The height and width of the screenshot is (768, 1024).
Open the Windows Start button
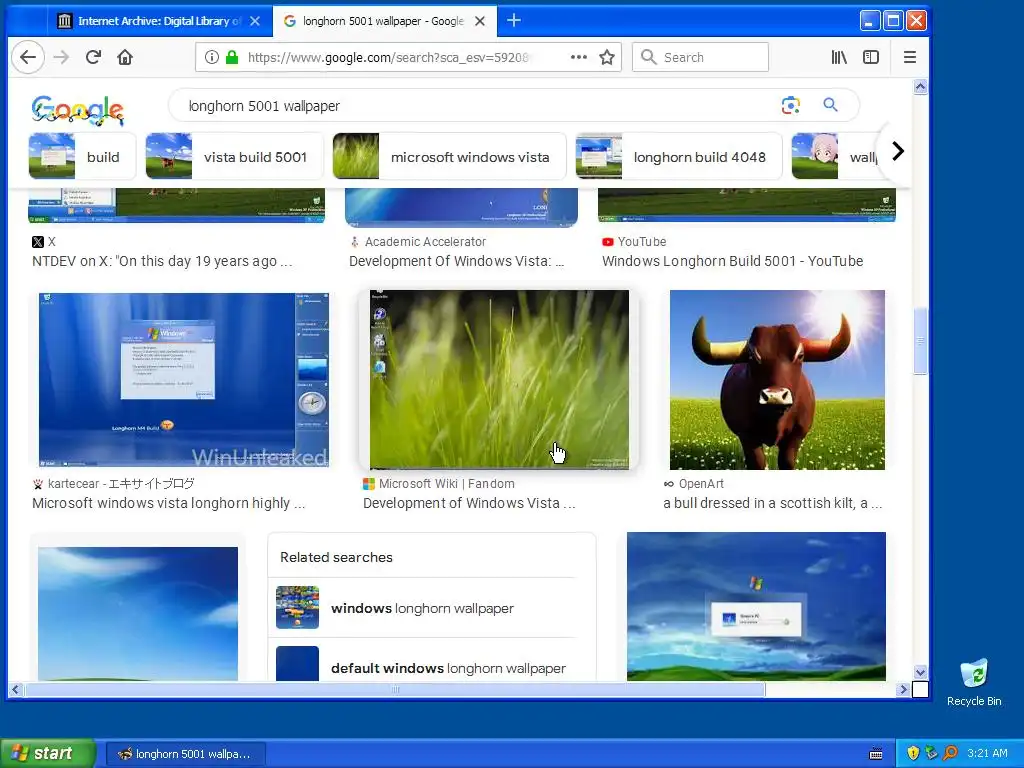47,754
